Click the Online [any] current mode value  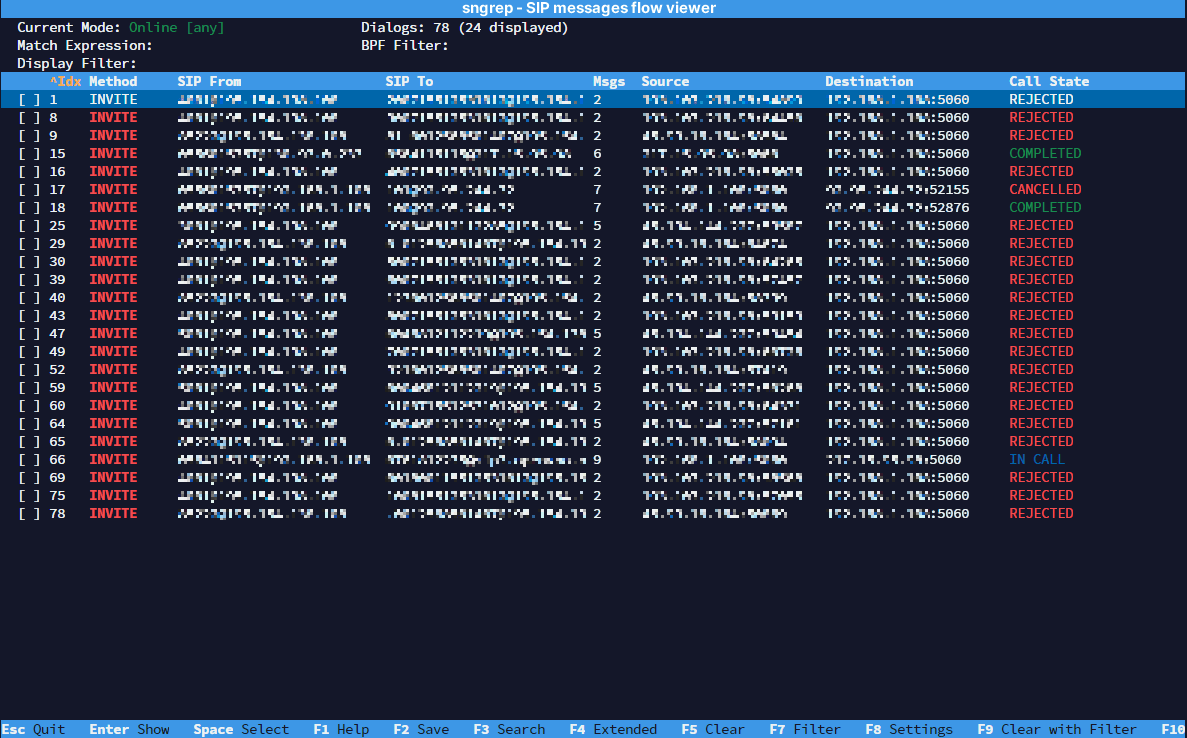[x=176, y=27]
